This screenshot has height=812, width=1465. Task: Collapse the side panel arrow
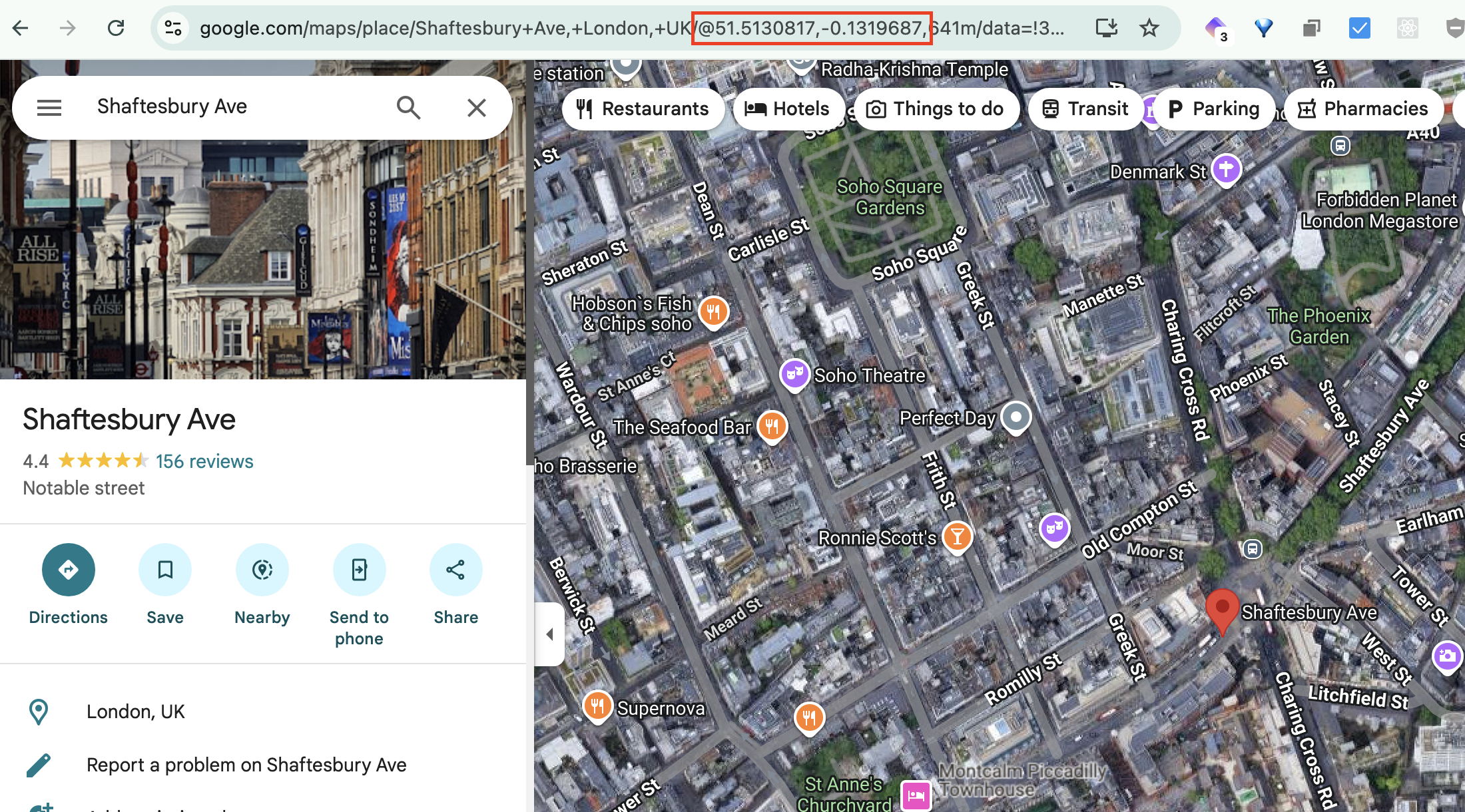549,634
